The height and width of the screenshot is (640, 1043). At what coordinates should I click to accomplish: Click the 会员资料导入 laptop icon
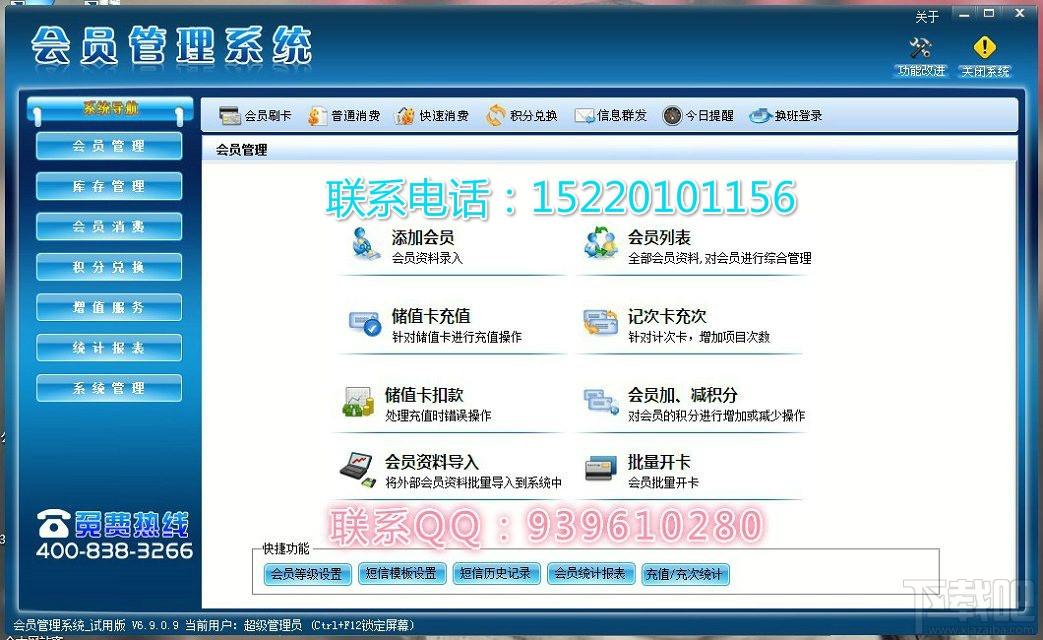click(358, 470)
